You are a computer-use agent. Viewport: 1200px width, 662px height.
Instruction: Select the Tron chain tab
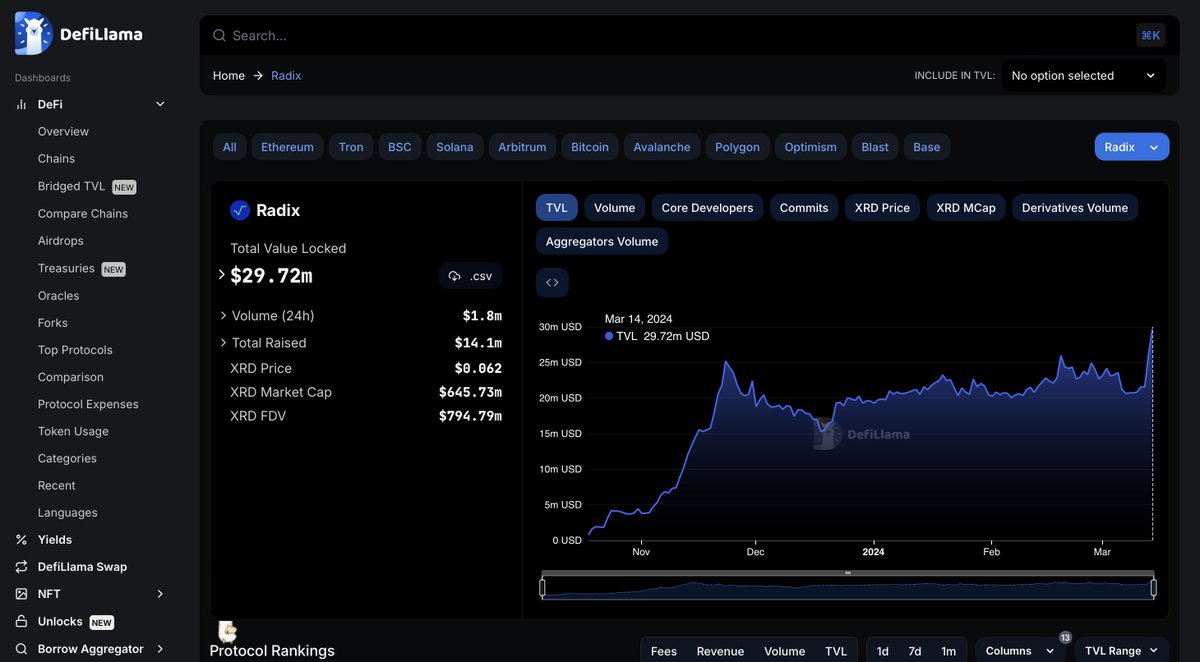pos(351,147)
